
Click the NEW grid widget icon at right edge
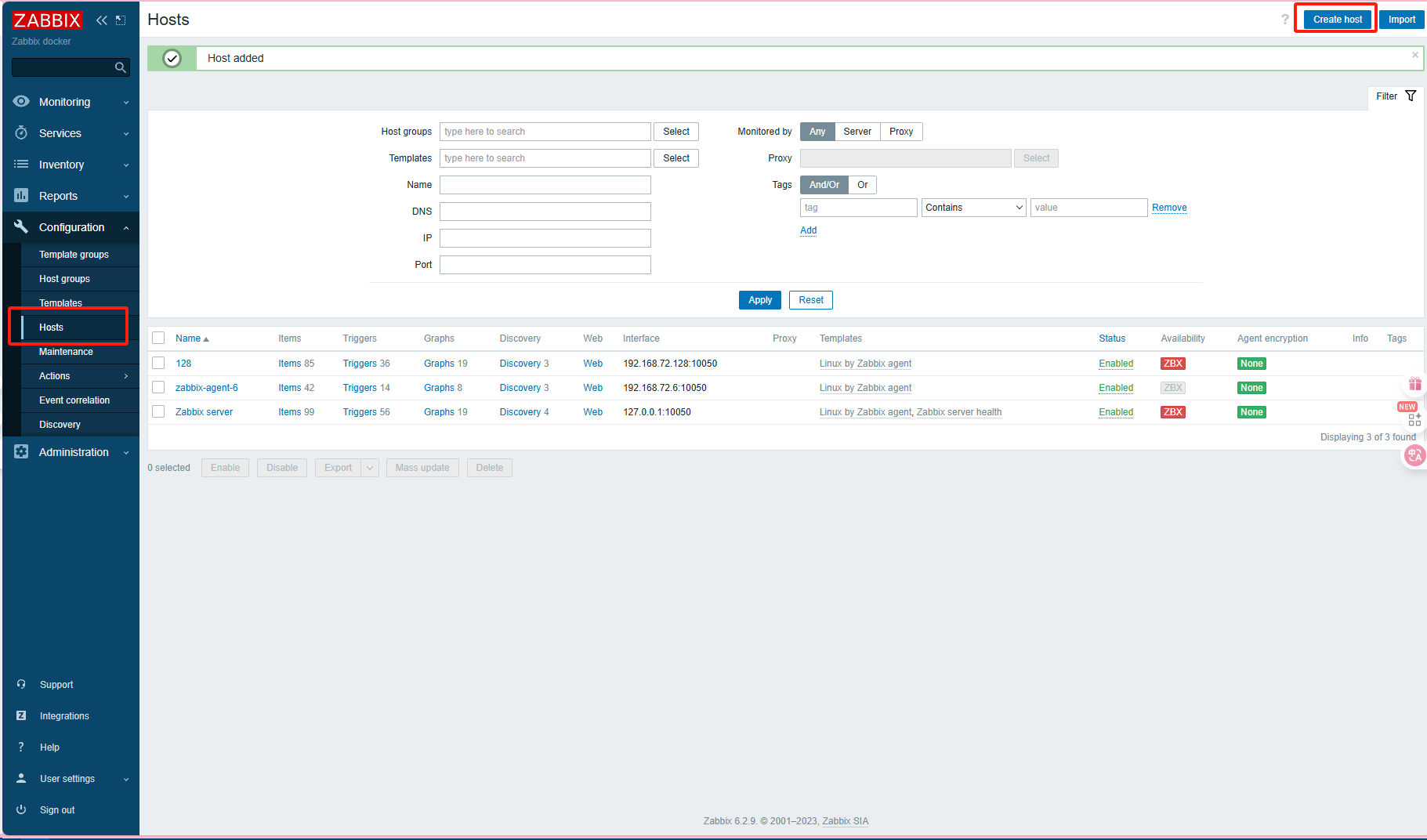coord(1414,420)
